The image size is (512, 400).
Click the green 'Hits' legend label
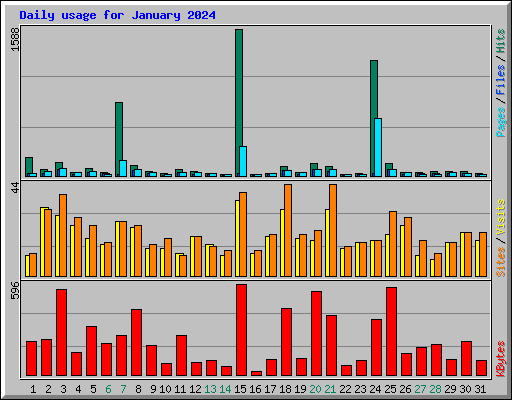point(501,41)
